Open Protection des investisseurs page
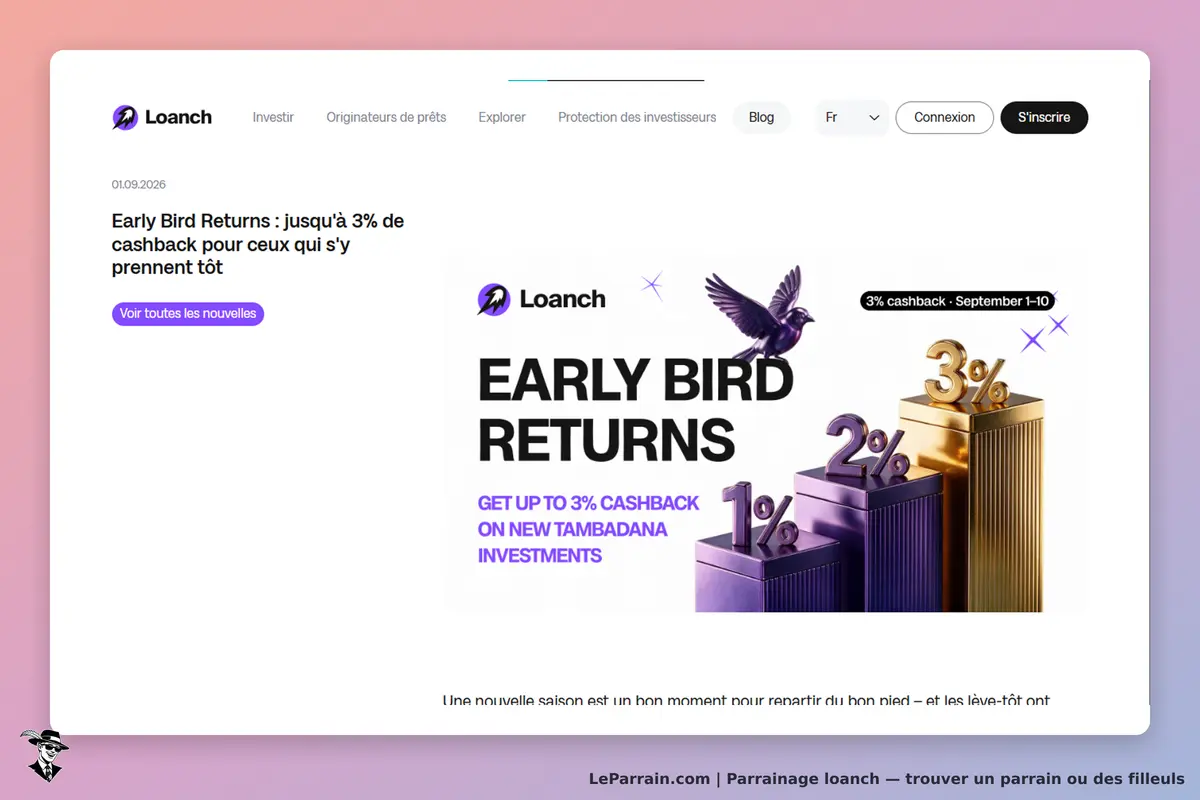 pyautogui.click(x=637, y=117)
